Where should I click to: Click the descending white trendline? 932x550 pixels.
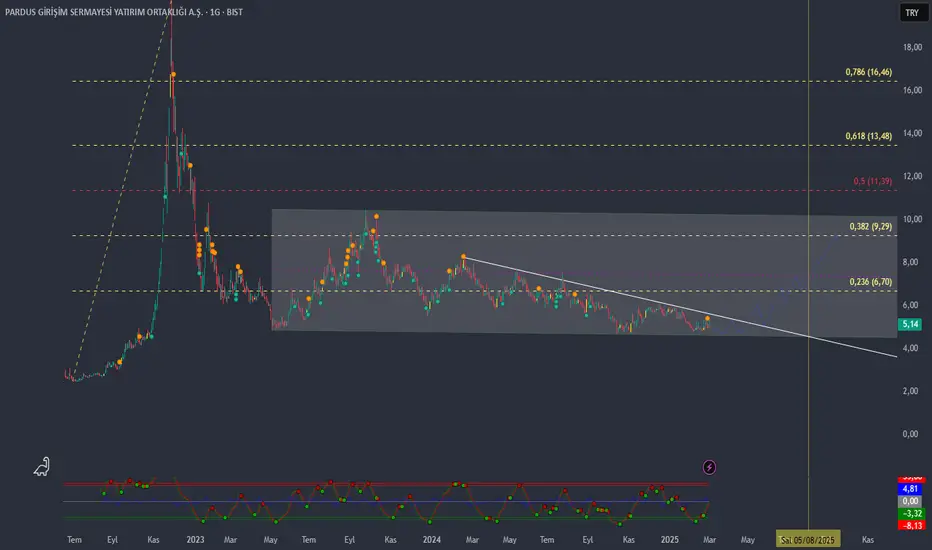point(680,307)
